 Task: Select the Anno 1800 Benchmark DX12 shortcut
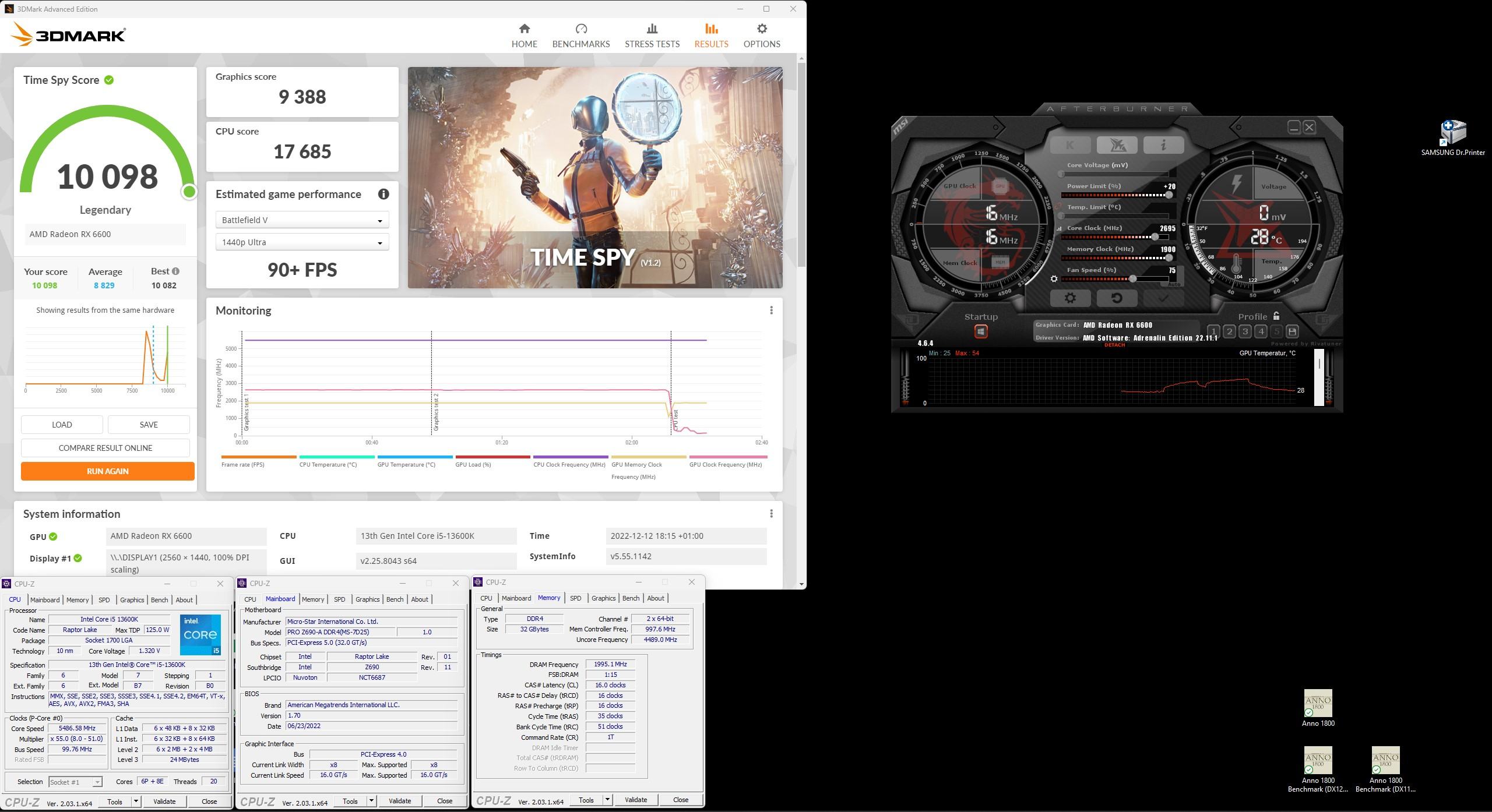(1318, 769)
